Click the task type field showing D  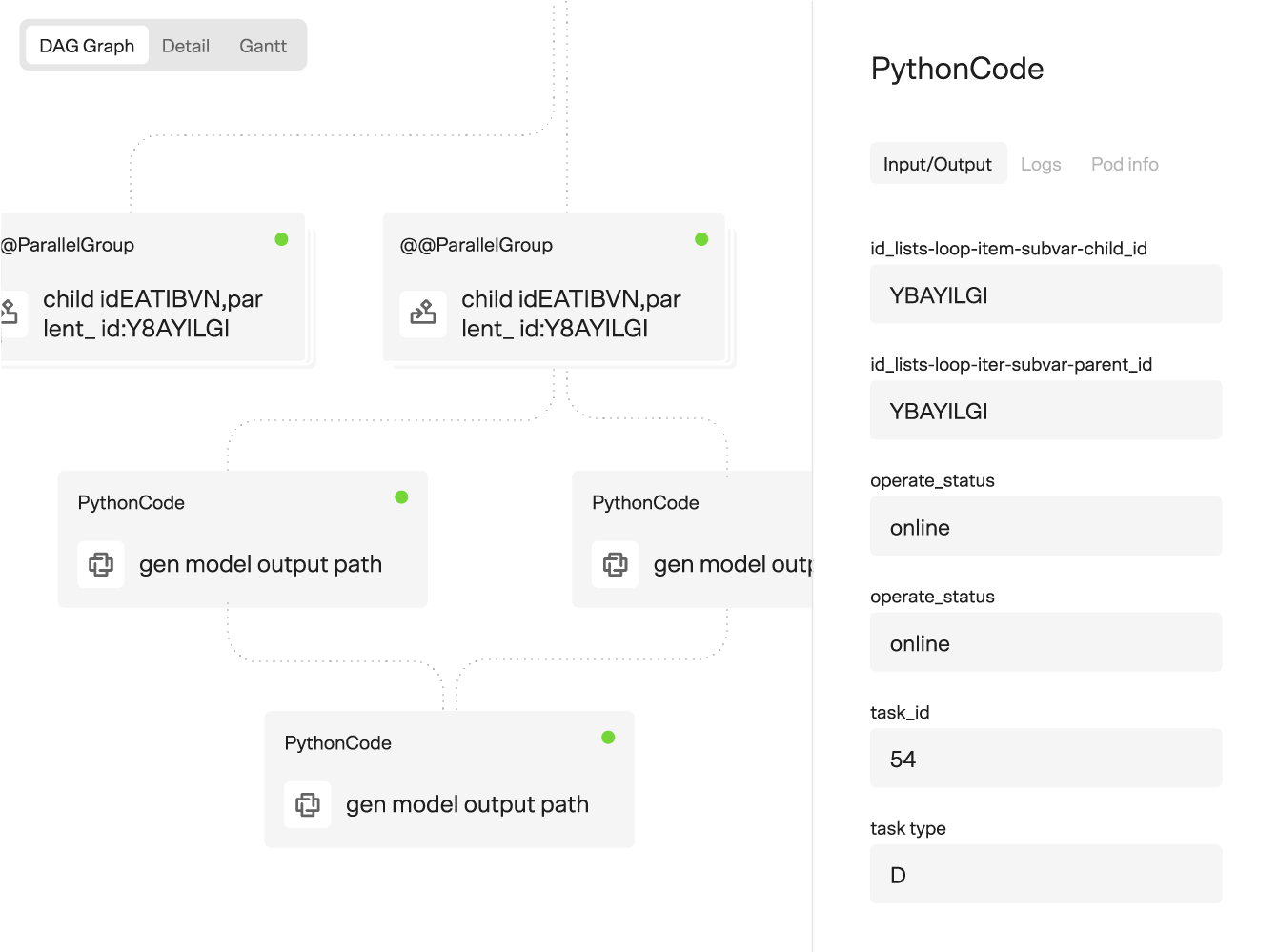(1045, 875)
